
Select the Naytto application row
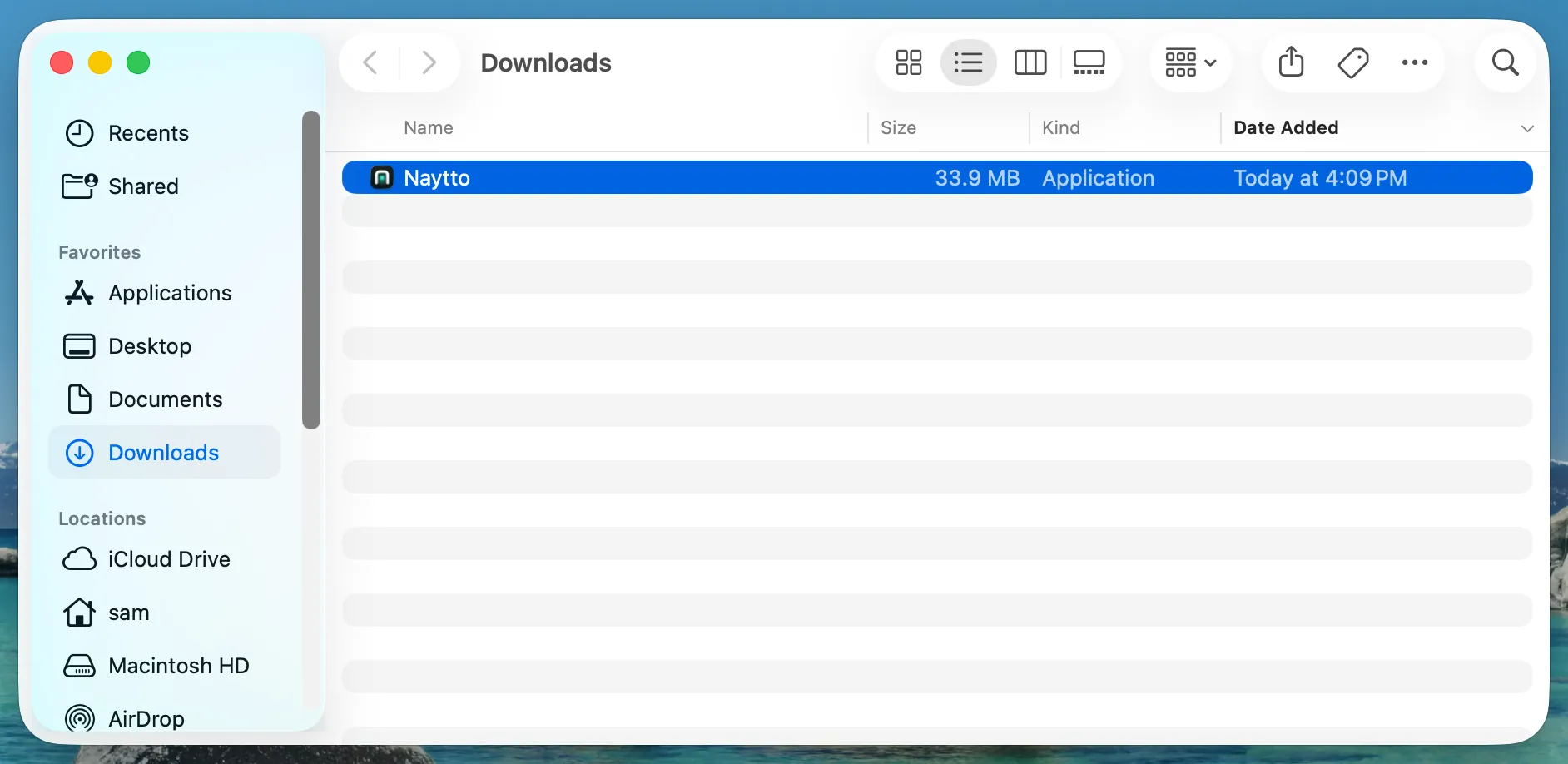click(937, 177)
